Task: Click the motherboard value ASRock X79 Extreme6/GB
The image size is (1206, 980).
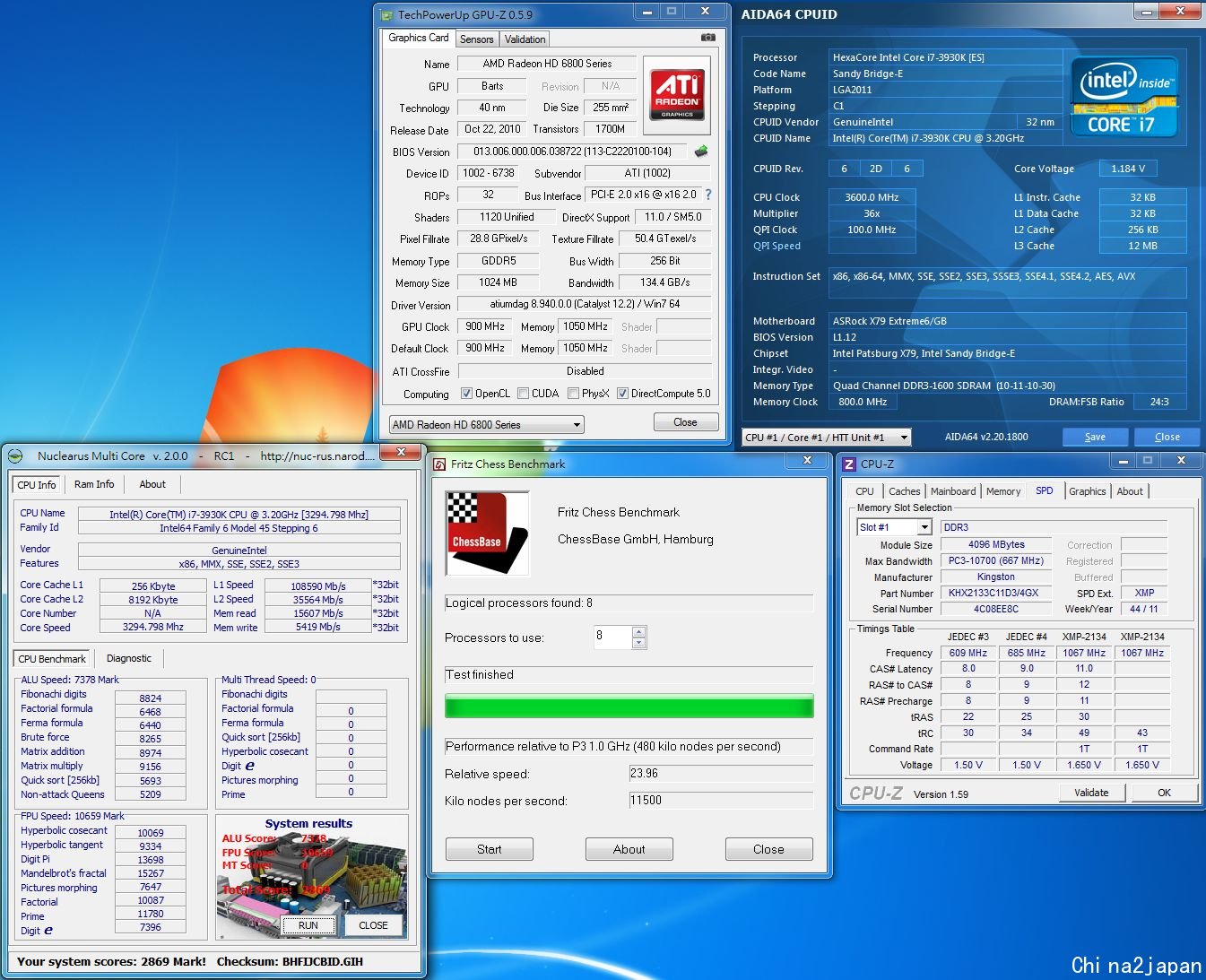Action: click(x=1009, y=321)
